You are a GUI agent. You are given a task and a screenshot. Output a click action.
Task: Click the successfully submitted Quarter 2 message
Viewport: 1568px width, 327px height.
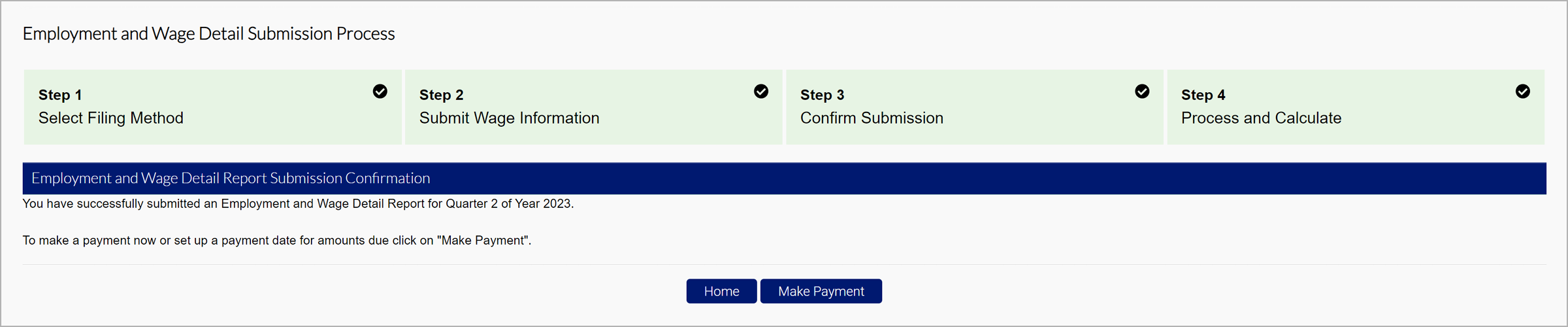click(298, 204)
